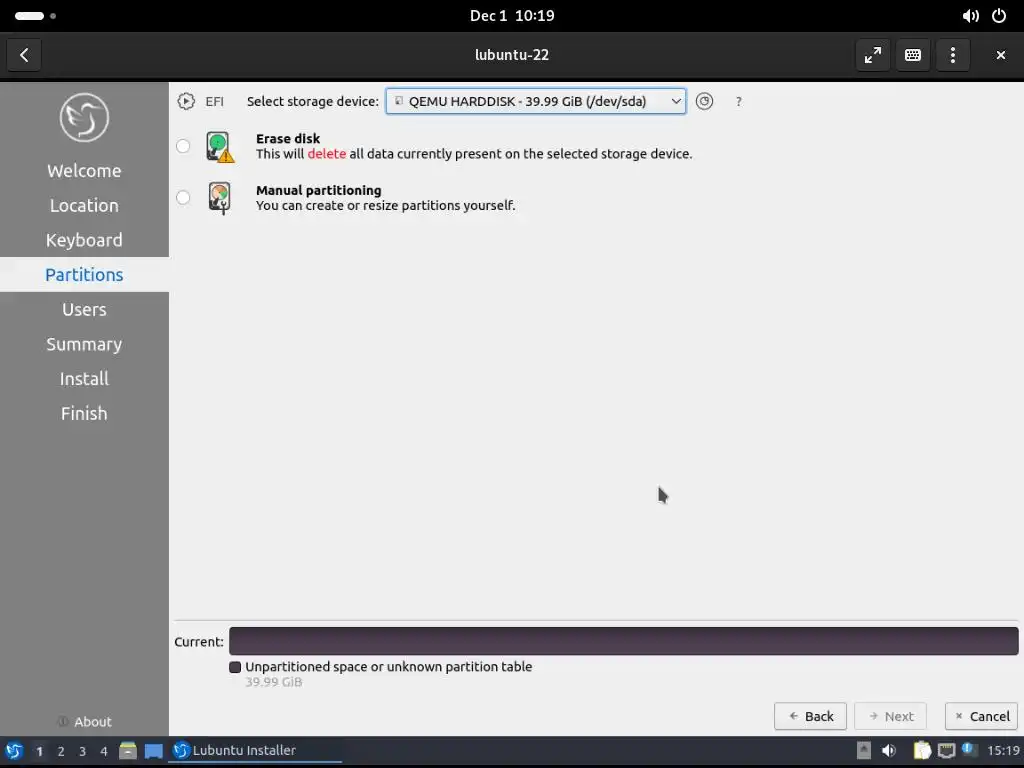Select the Partitions step
The image size is (1024, 768).
[x=84, y=275]
